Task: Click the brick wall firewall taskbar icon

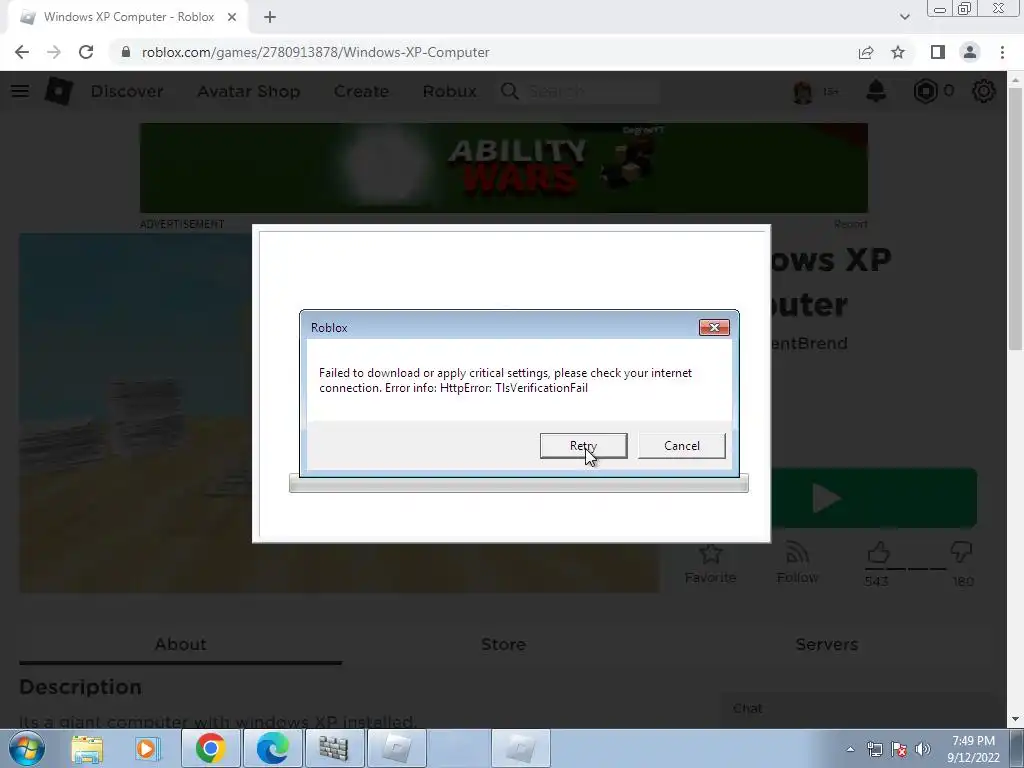Action: 334,748
